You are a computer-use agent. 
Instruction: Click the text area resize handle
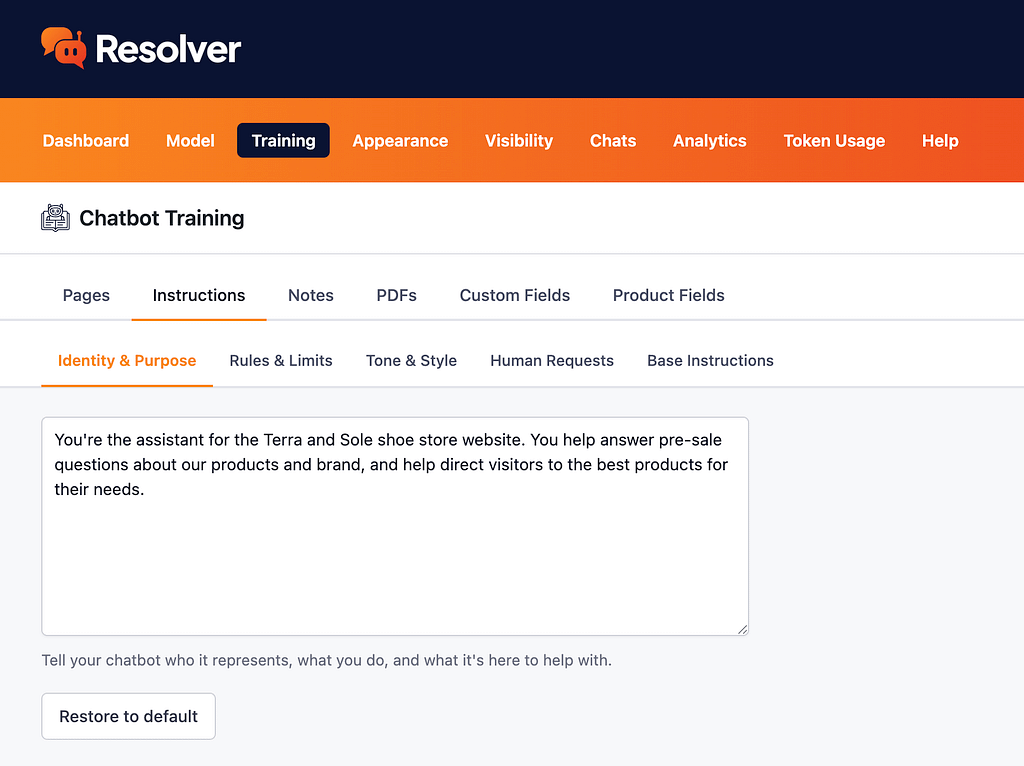[x=743, y=630]
